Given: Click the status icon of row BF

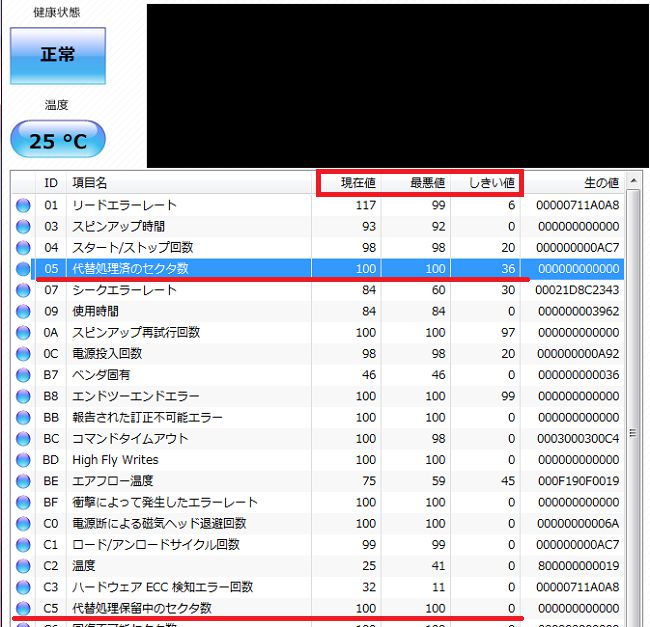Looking at the screenshot, I should pos(23,502).
